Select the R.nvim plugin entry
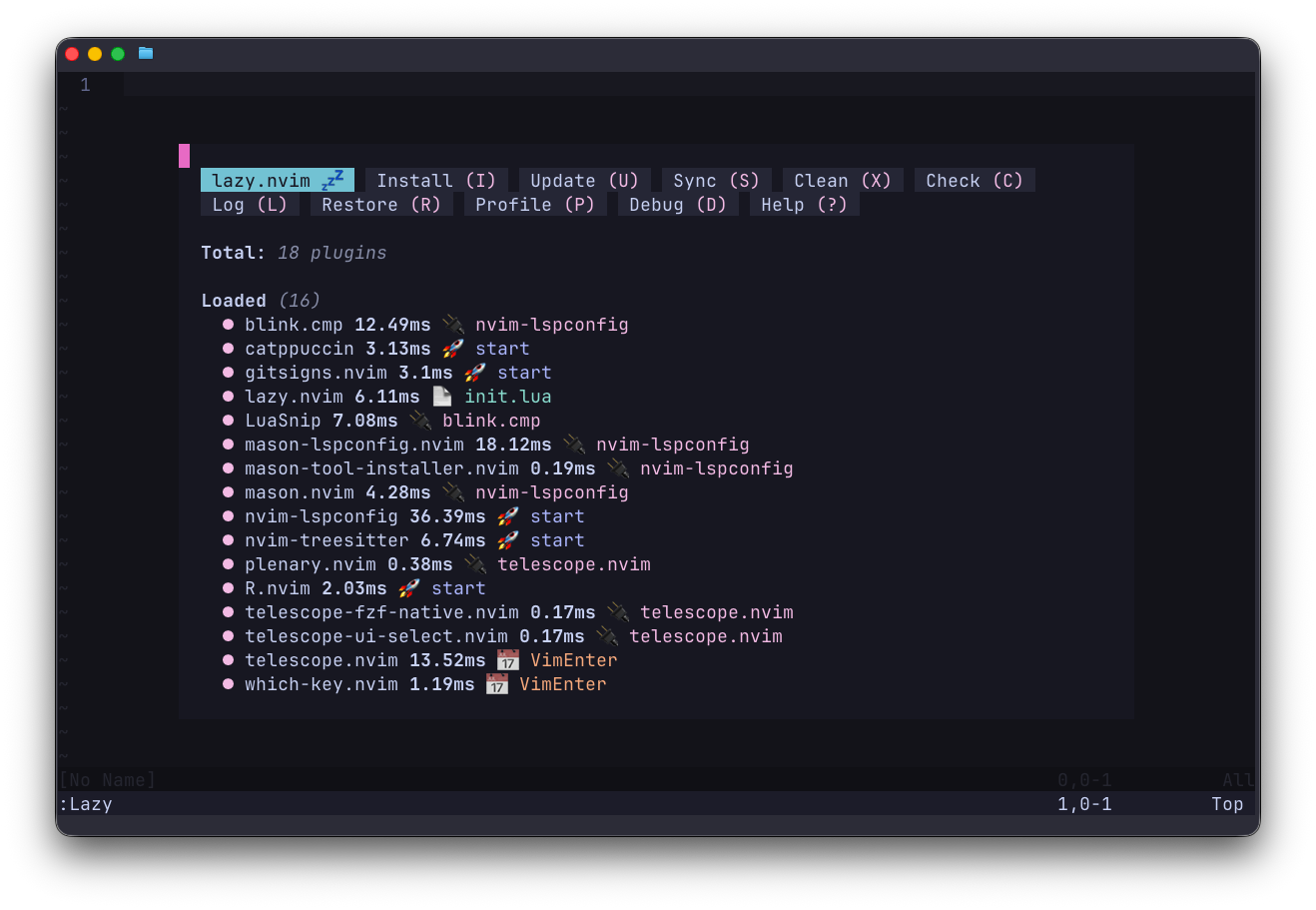 (x=278, y=588)
